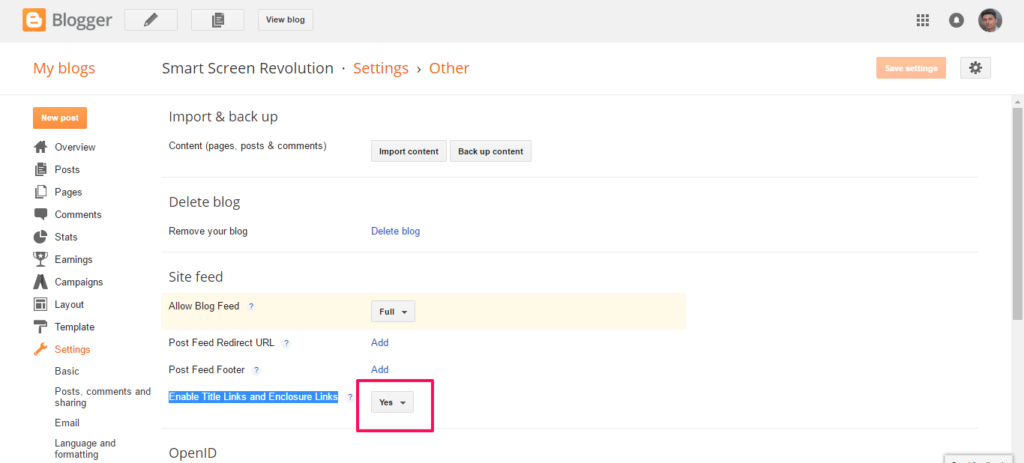
Task: Open the Enable Title Links 'Yes' dropdown
Action: pos(392,402)
